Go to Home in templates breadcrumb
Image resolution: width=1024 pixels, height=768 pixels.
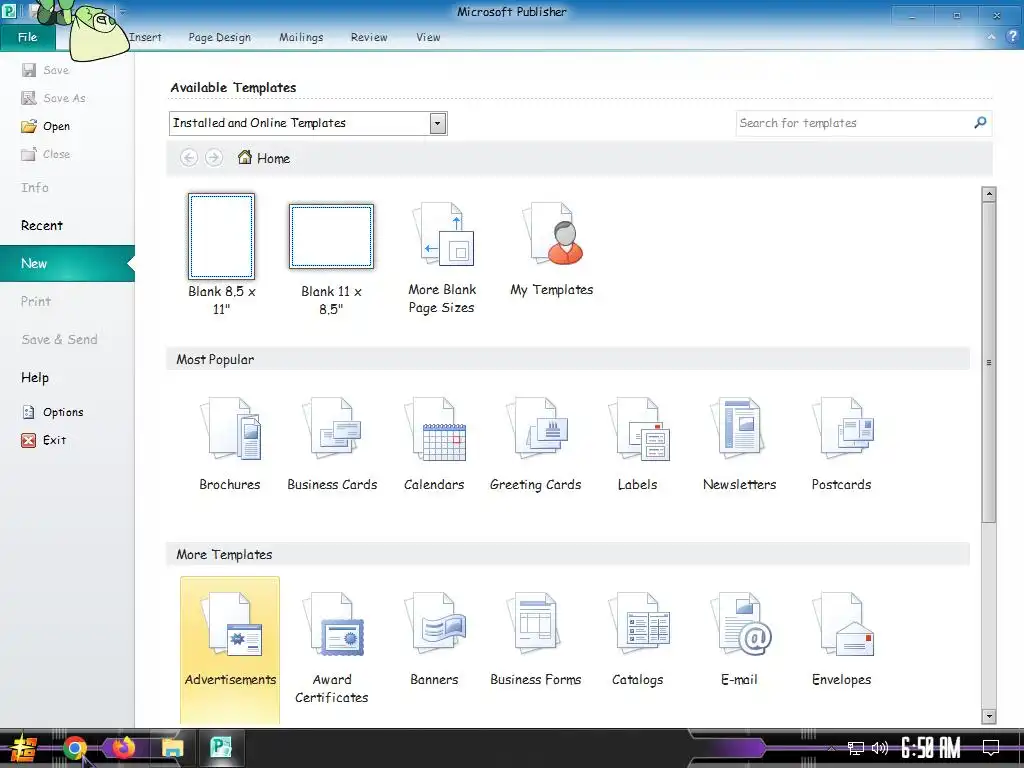(x=264, y=158)
